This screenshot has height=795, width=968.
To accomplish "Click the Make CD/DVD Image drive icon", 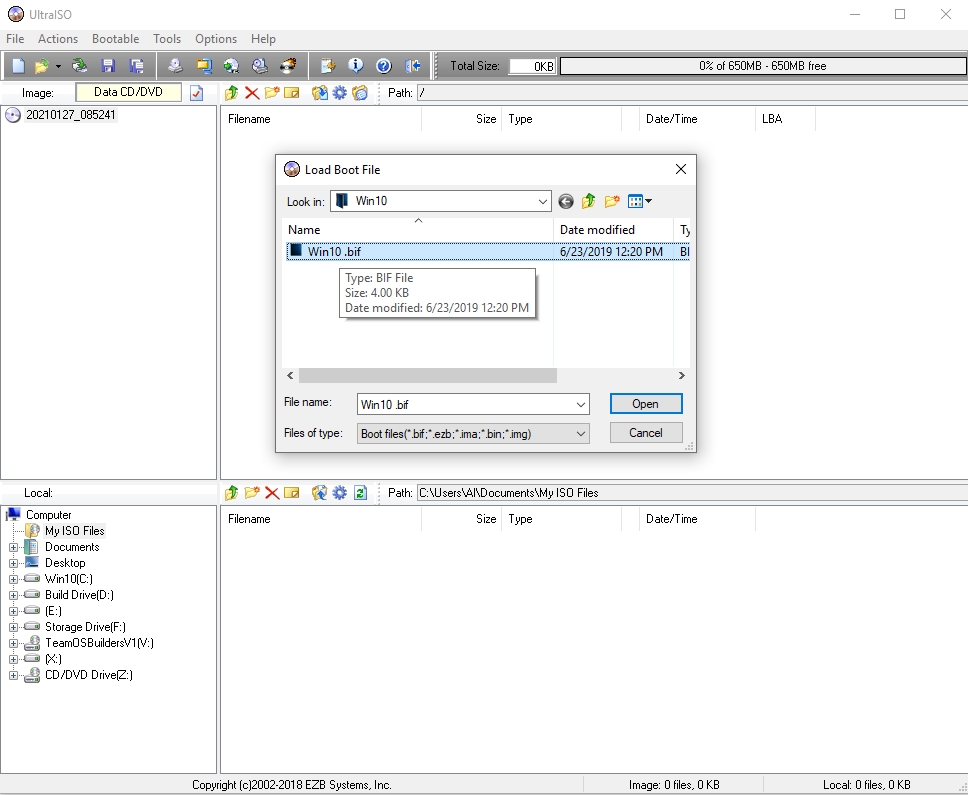I will point(175,65).
